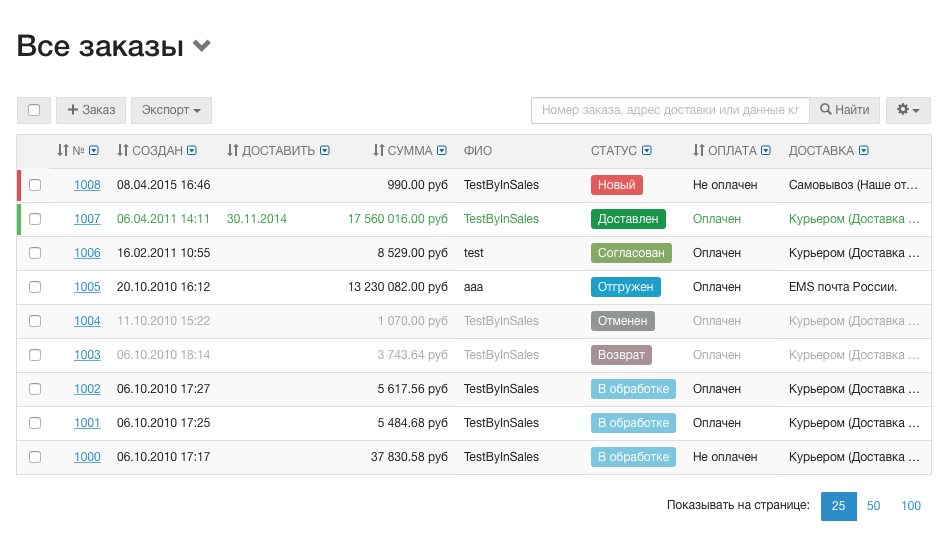Open order link 1003
Viewport: 947px width, 554px height.
(87, 355)
